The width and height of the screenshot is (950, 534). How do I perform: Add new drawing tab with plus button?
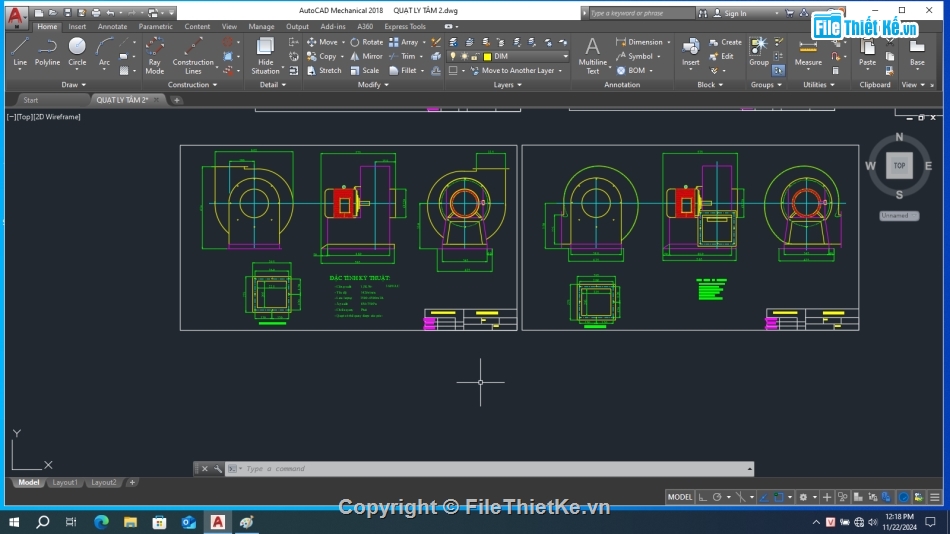176,100
